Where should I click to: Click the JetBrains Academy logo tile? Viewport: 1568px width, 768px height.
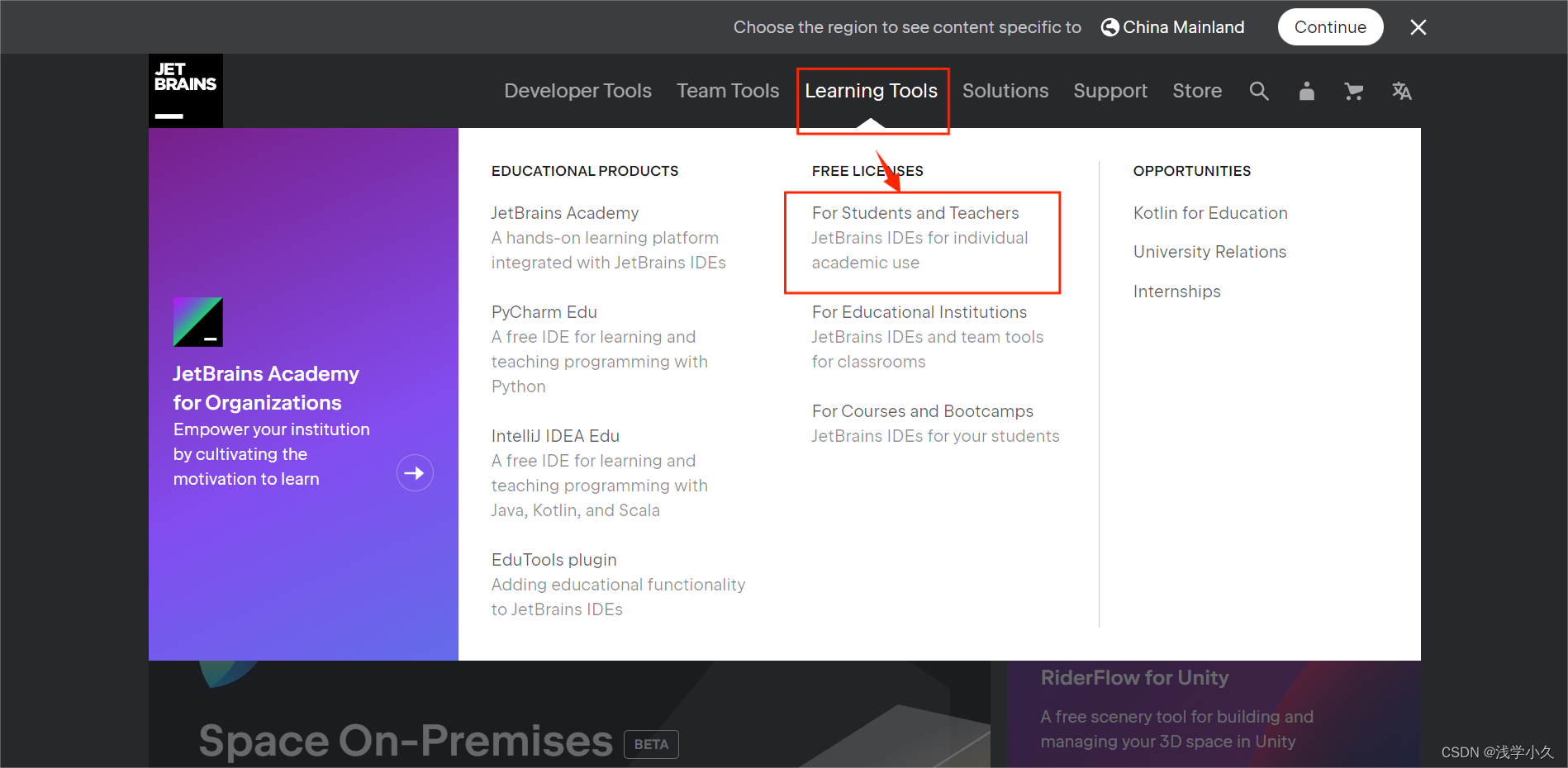[198, 322]
